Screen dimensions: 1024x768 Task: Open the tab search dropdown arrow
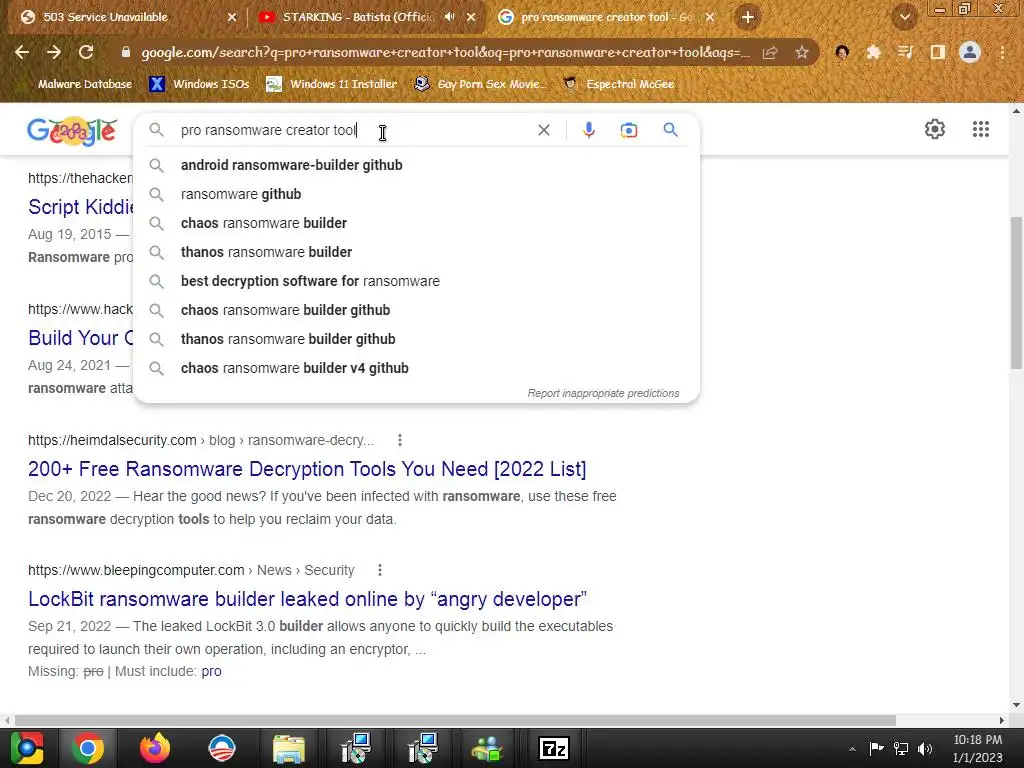click(x=905, y=18)
